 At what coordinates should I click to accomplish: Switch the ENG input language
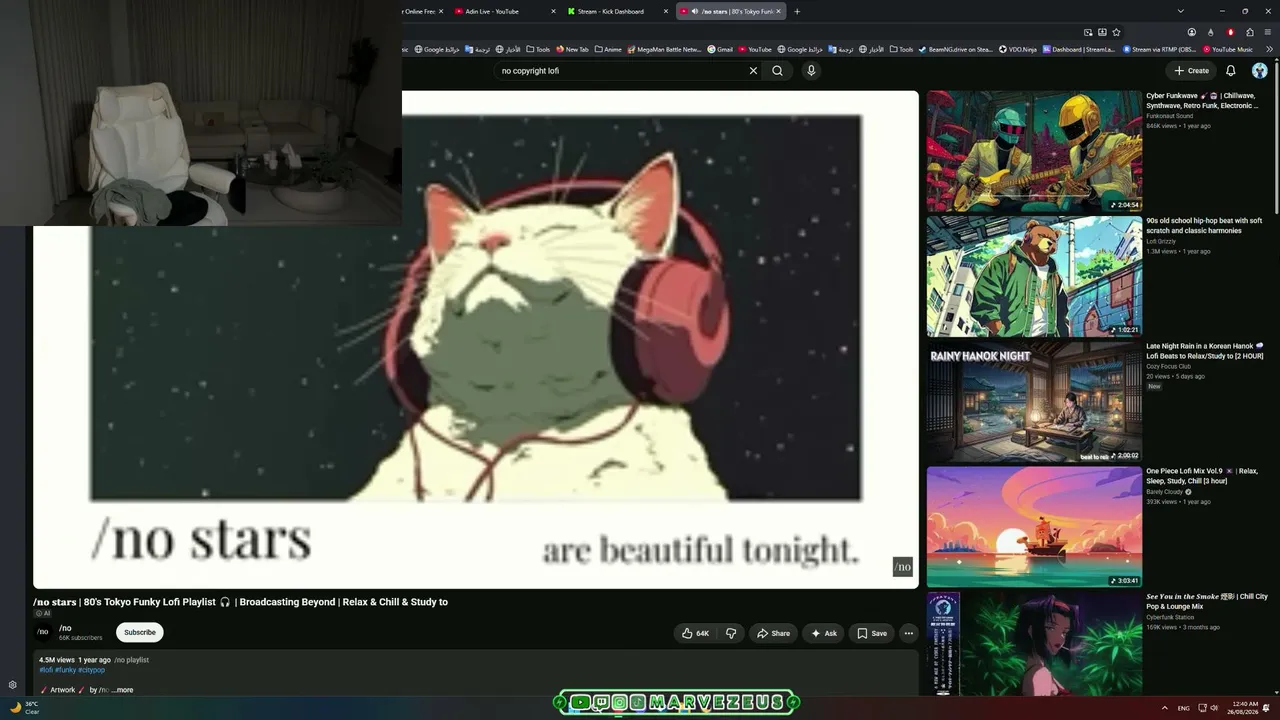coord(1184,708)
